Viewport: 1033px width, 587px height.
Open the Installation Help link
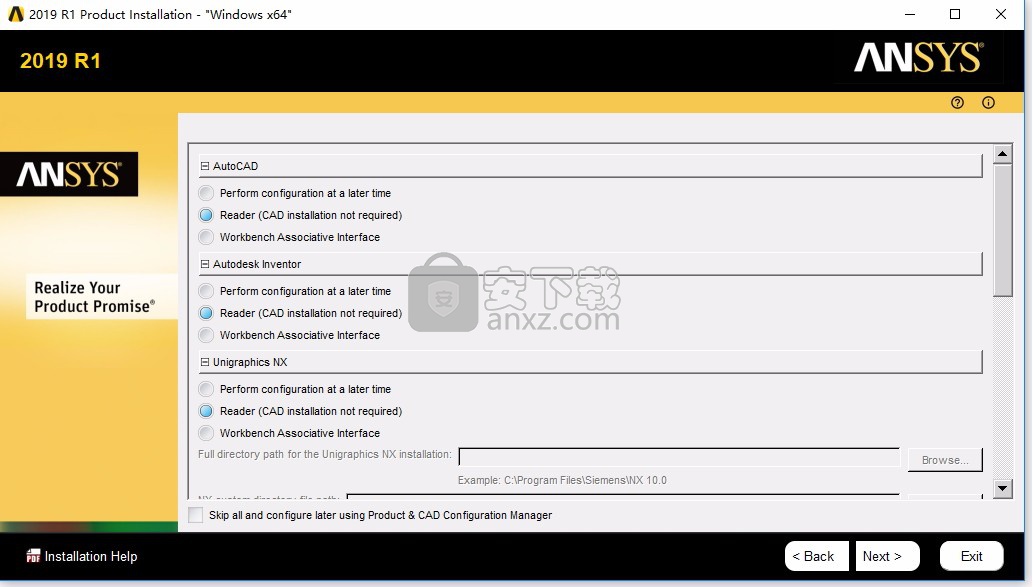click(91, 556)
